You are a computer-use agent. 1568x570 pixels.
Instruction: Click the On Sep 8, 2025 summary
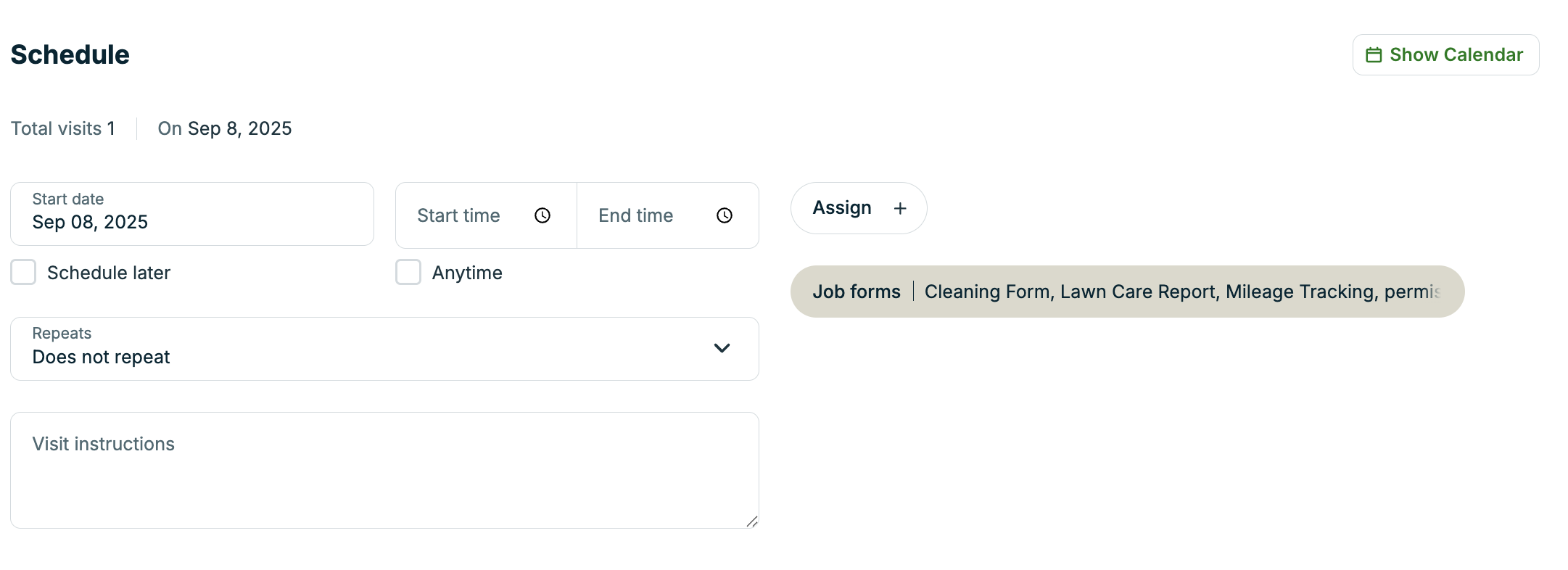click(225, 129)
